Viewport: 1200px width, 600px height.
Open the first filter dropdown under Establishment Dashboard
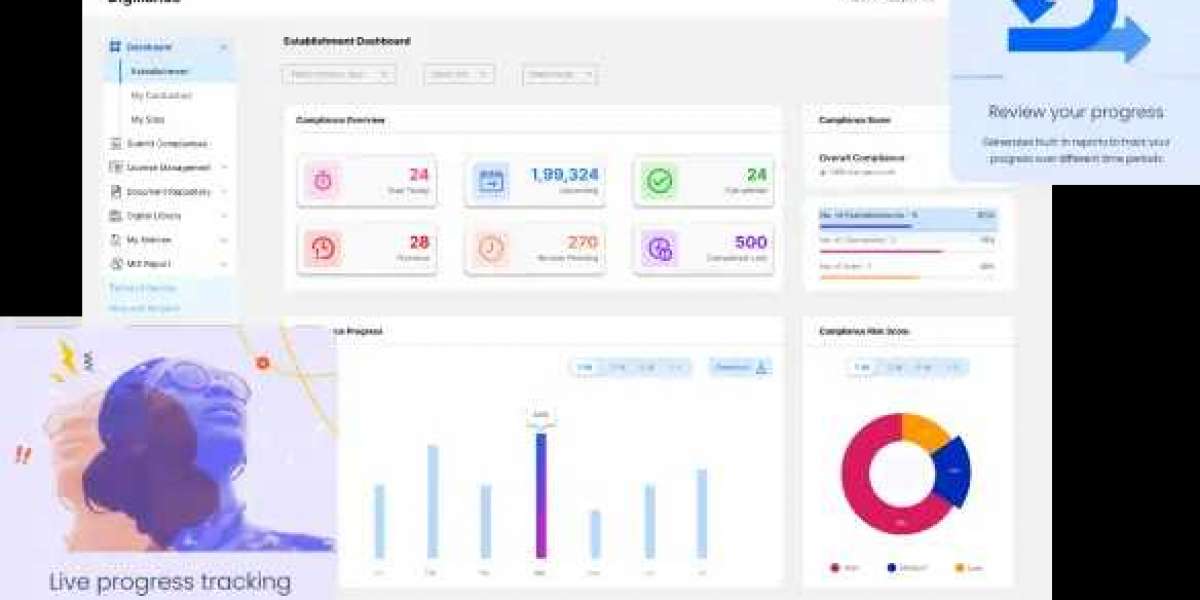coord(339,74)
